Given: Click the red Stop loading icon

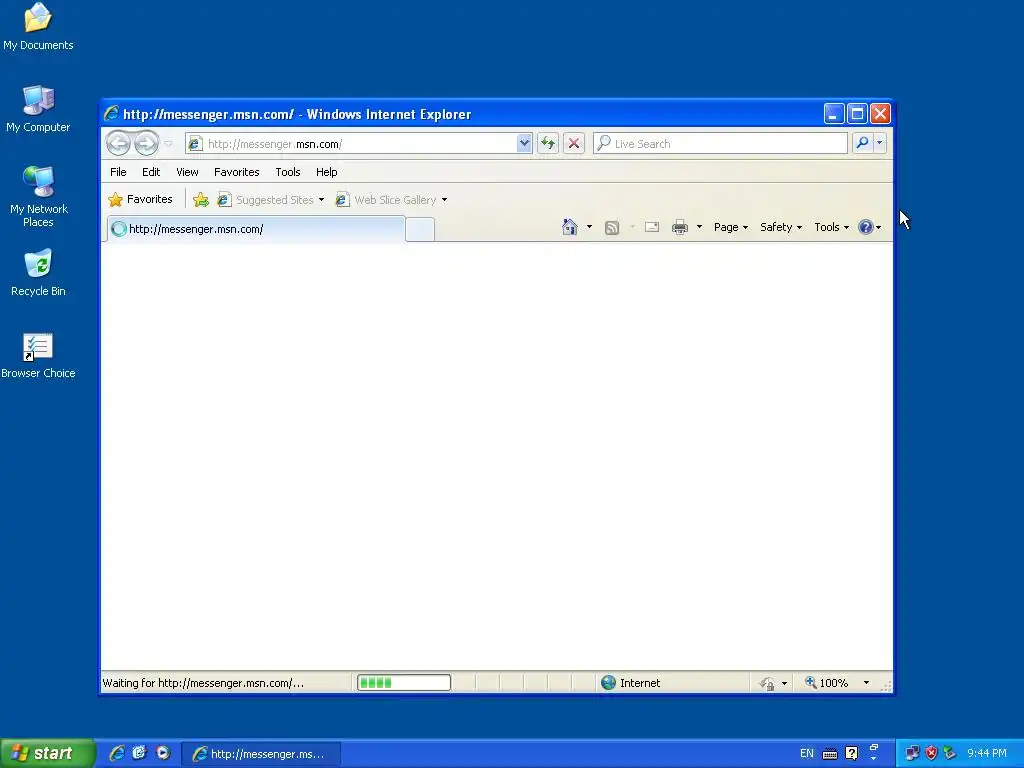Looking at the screenshot, I should [x=574, y=143].
